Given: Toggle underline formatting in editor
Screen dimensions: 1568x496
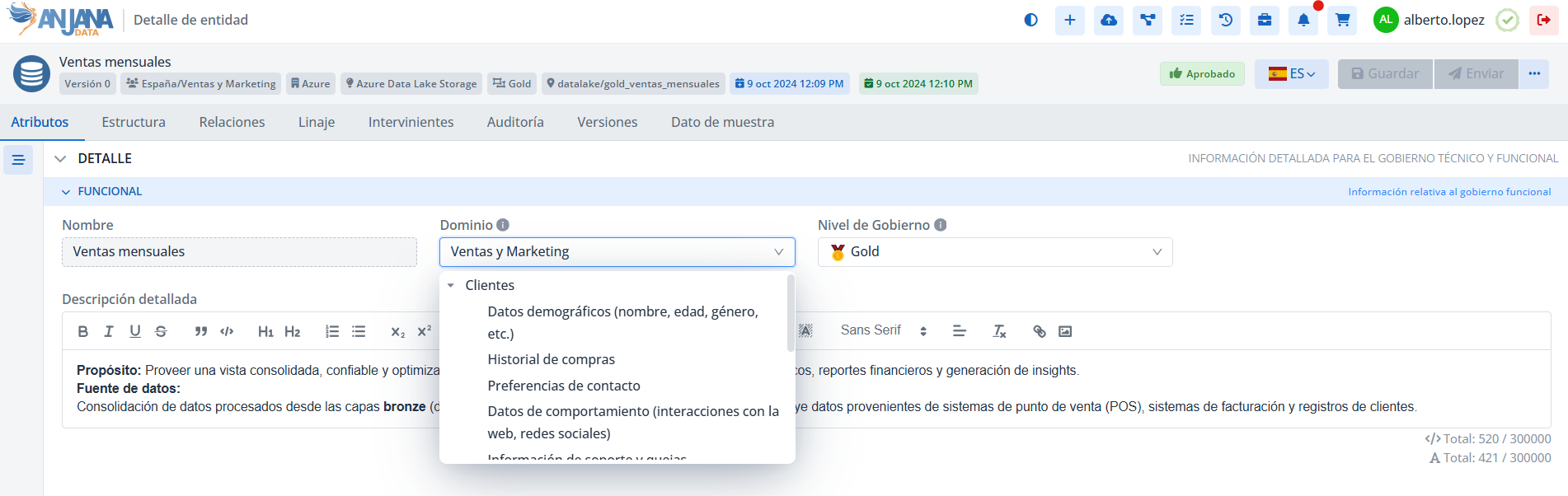Looking at the screenshot, I should pyautogui.click(x=135, y=331).
